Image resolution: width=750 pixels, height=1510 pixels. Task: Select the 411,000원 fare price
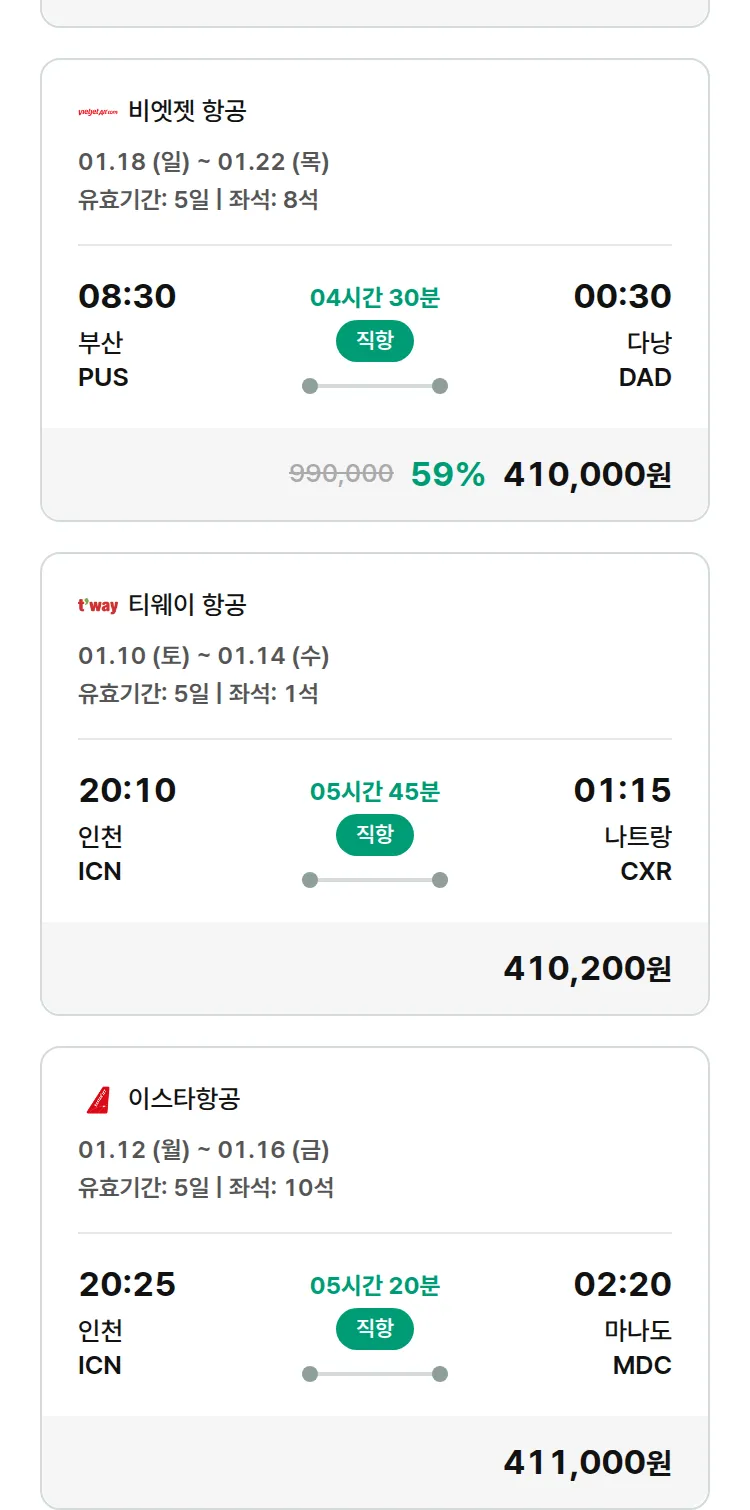[x=587, y=1463]
